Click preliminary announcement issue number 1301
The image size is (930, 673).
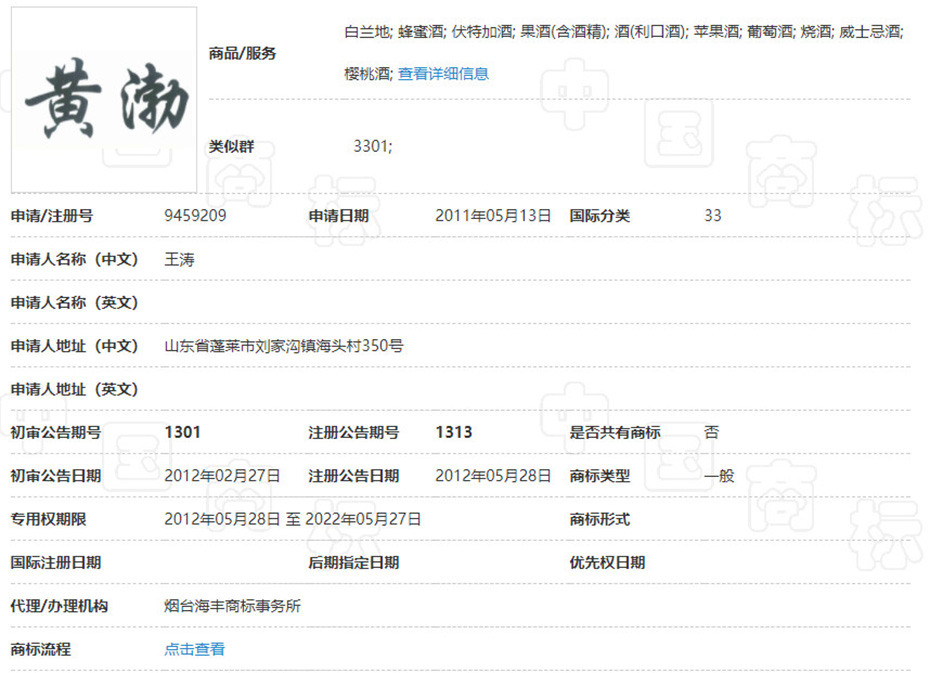coord(182,433)
